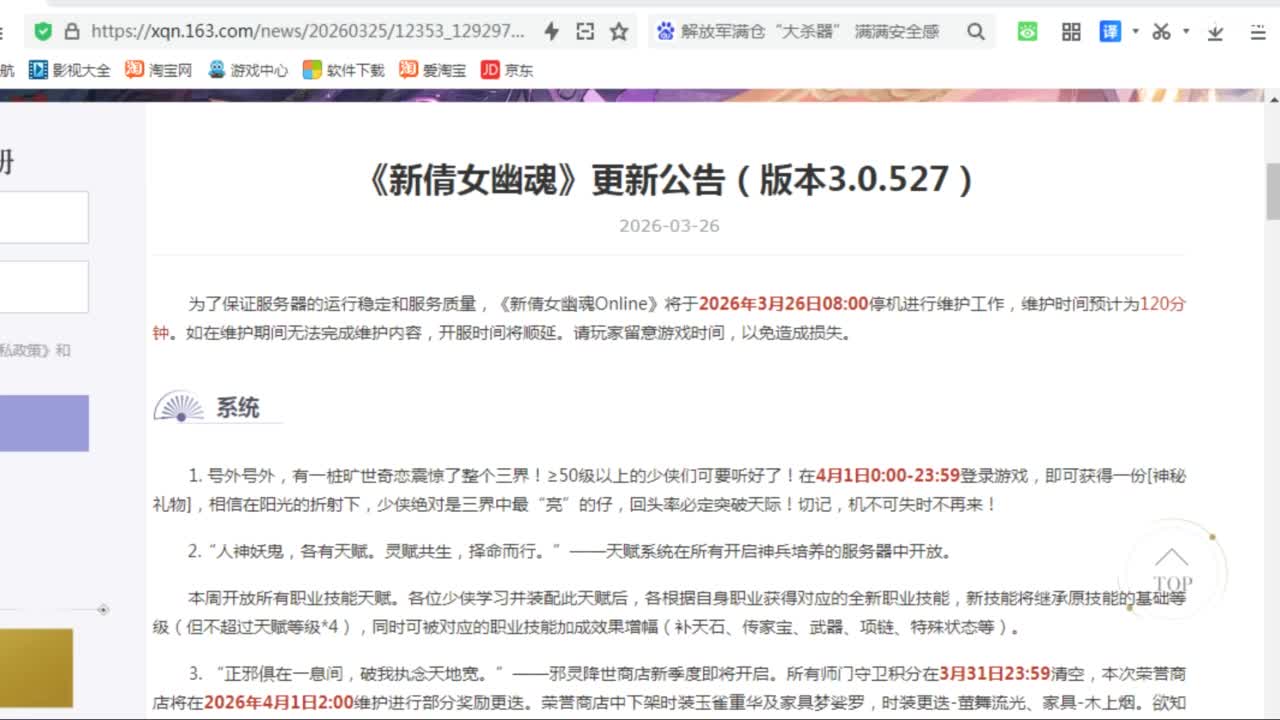1280x720 pixels.
Task: Click the green security shield icon
Action: click(43, 31)
